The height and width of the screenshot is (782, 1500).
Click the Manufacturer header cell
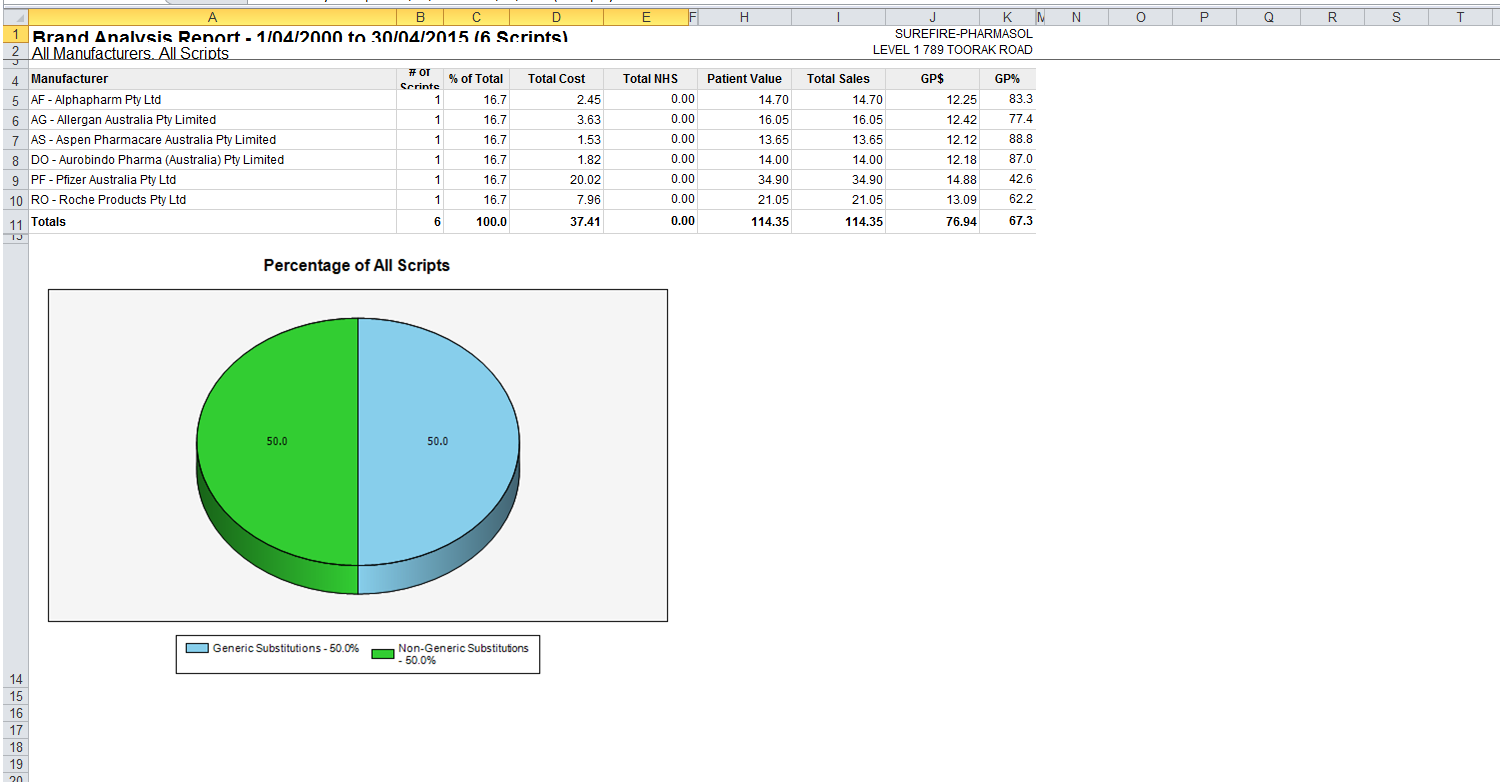click(x=70, y=78)
